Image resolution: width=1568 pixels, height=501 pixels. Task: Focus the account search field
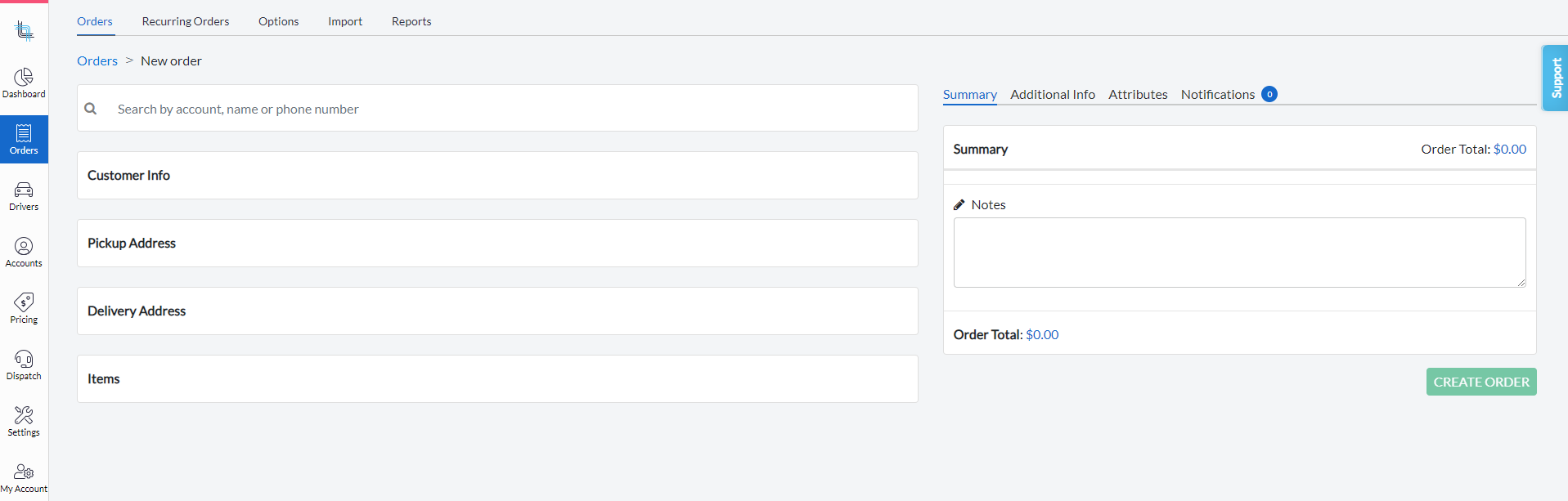click(x=497, y=108)
